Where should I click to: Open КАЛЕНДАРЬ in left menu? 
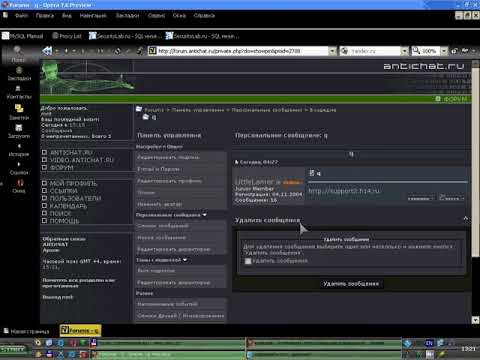[68, 206]
